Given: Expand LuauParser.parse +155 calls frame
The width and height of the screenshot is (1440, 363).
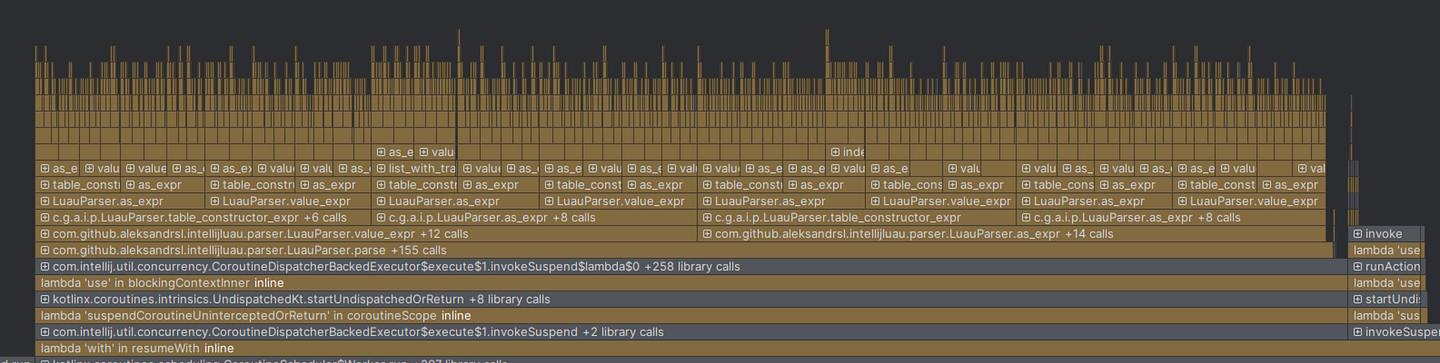Looking at the screenshot, I should (x=44, y=250).
